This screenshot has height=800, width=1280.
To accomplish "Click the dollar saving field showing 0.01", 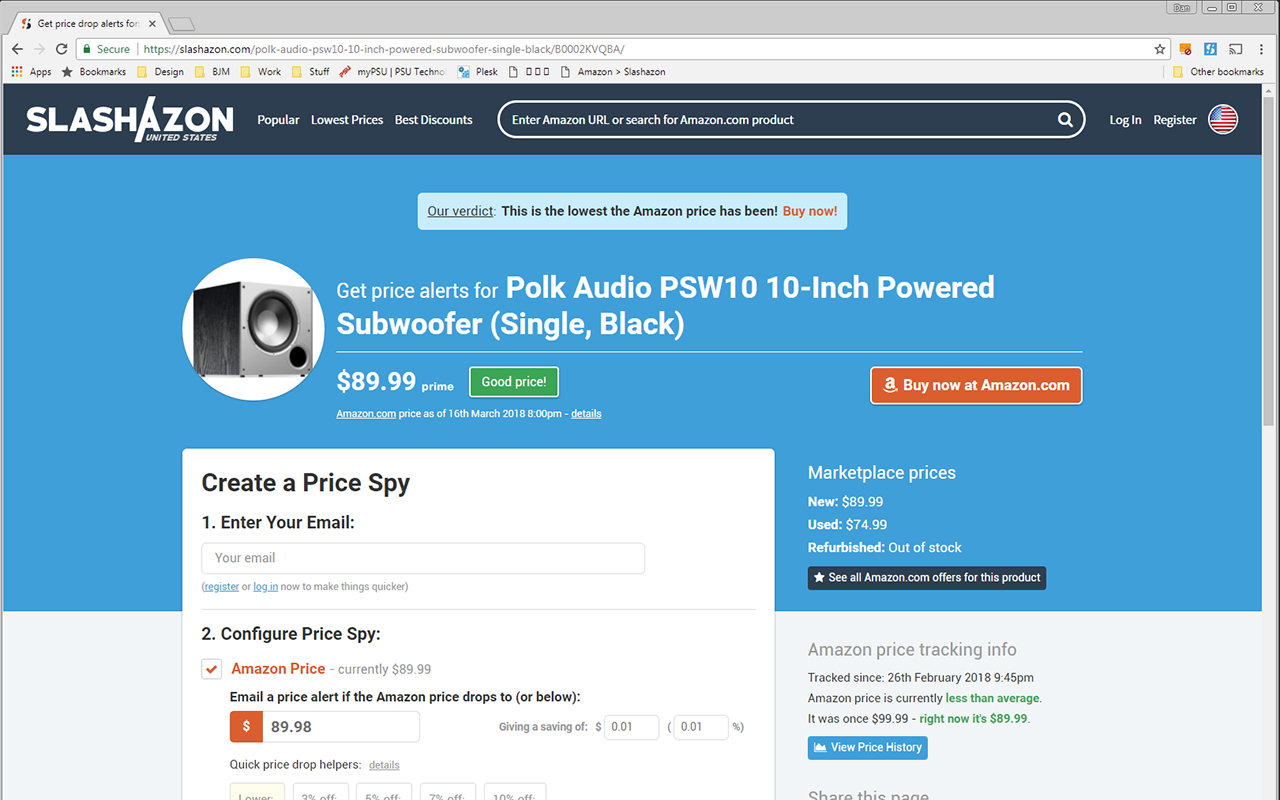I will (x=631, y=727).
